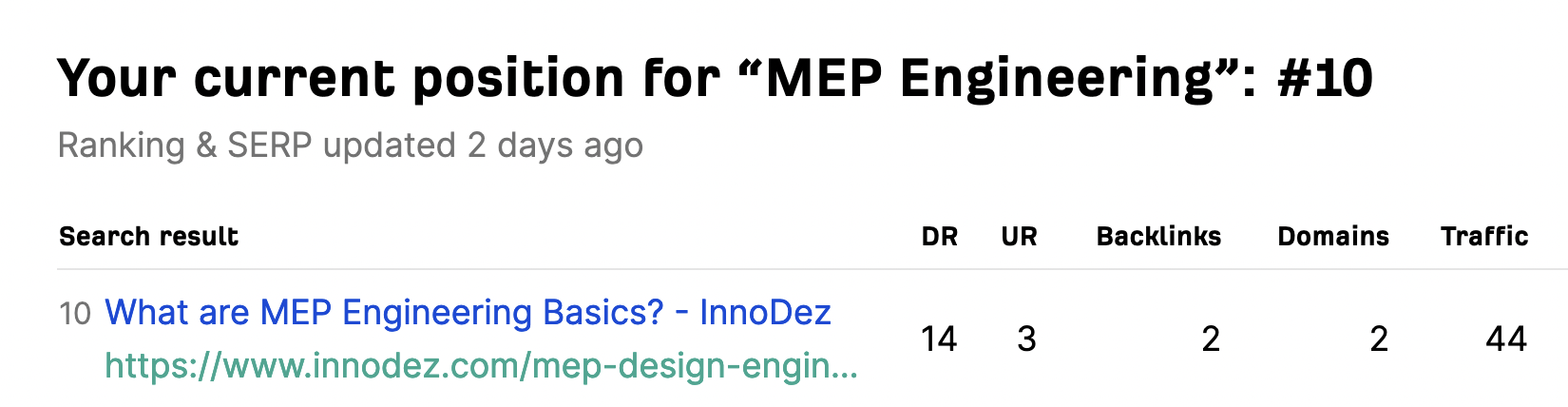Click the Traffic value 44
1568x407 pixels.
[1505, 339]
